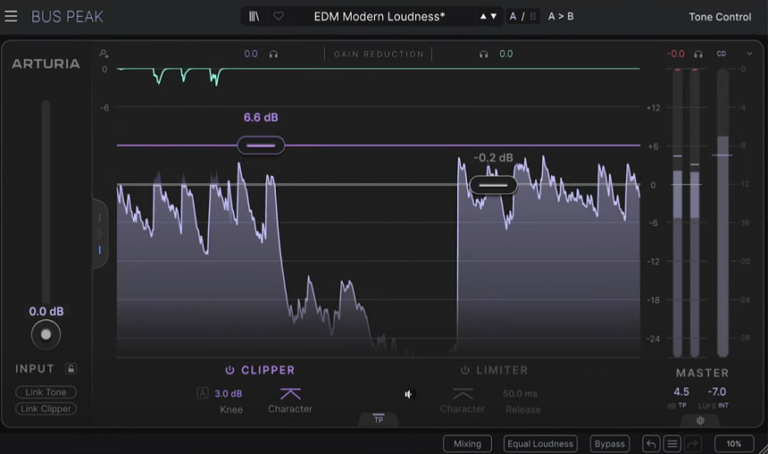Click the user add icon above graph
This screenshot has width=768, height=454.
coord(104,53)
